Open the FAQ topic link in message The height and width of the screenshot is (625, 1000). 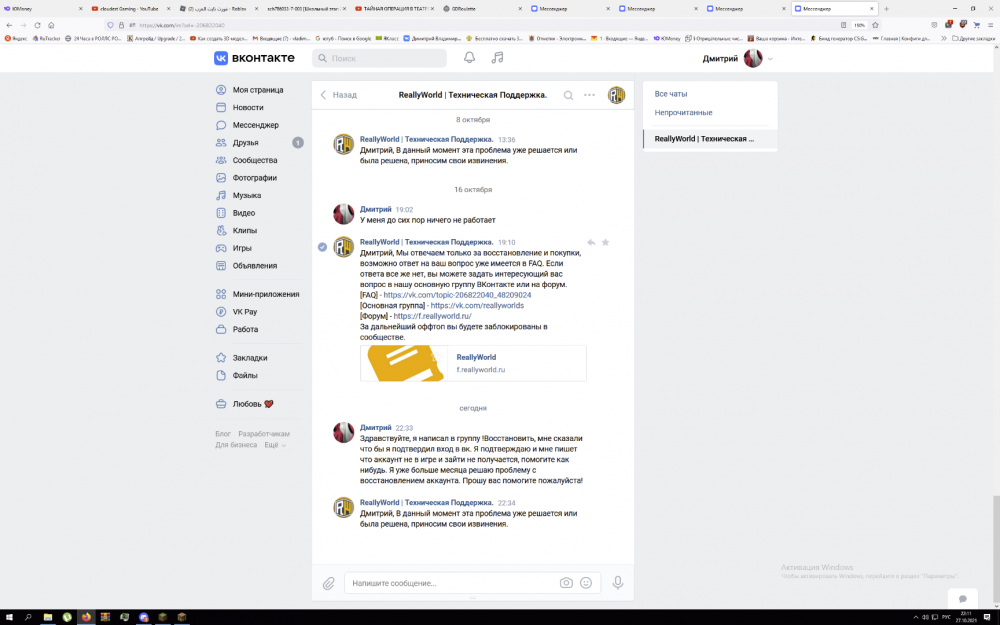[457, 295]
